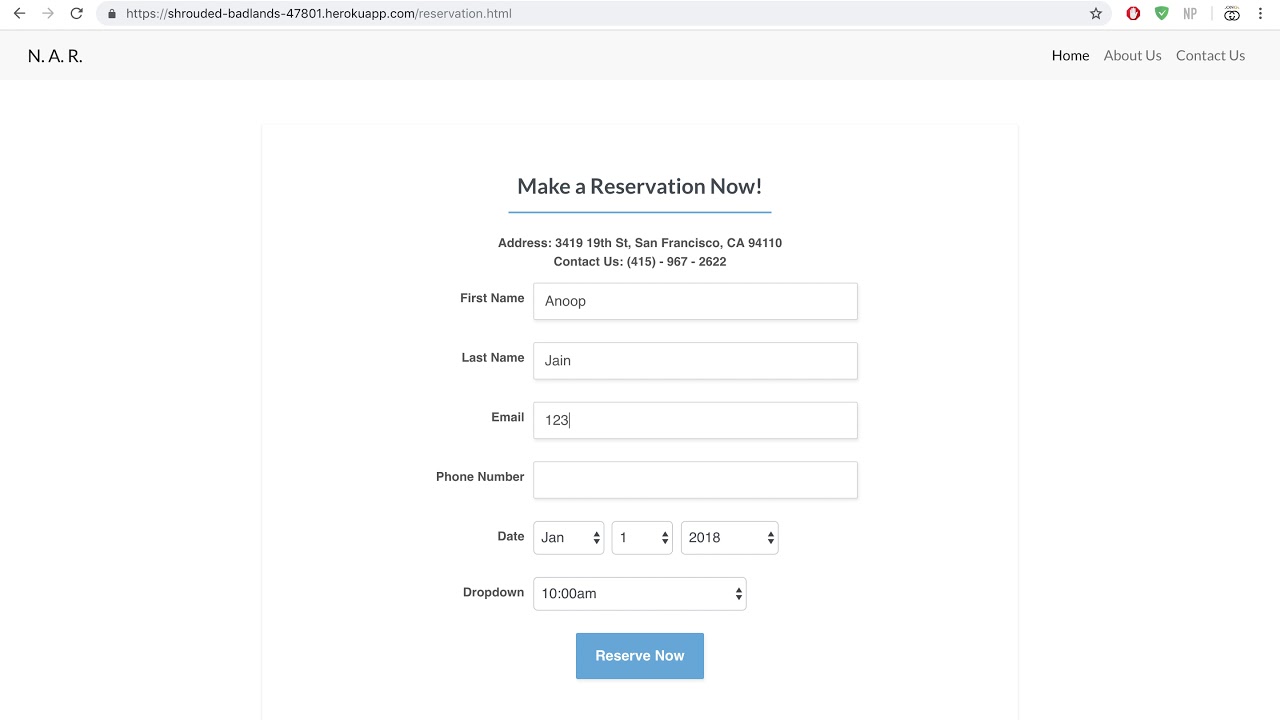Expand the month dropdown showing Jan
Screen dimensions: 1280x720
pyautogui.click(x=568, y=538)
